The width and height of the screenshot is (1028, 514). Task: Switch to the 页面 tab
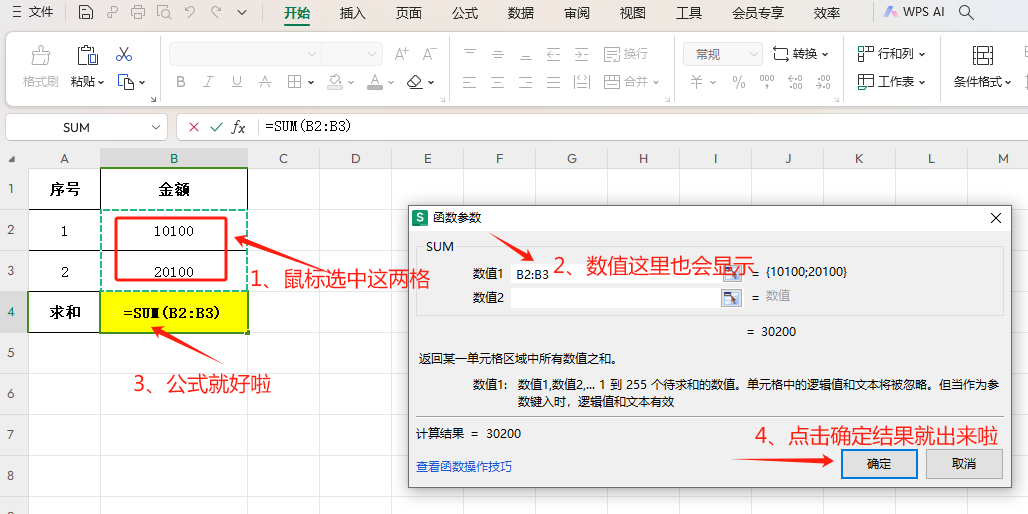tap(408, 13)
